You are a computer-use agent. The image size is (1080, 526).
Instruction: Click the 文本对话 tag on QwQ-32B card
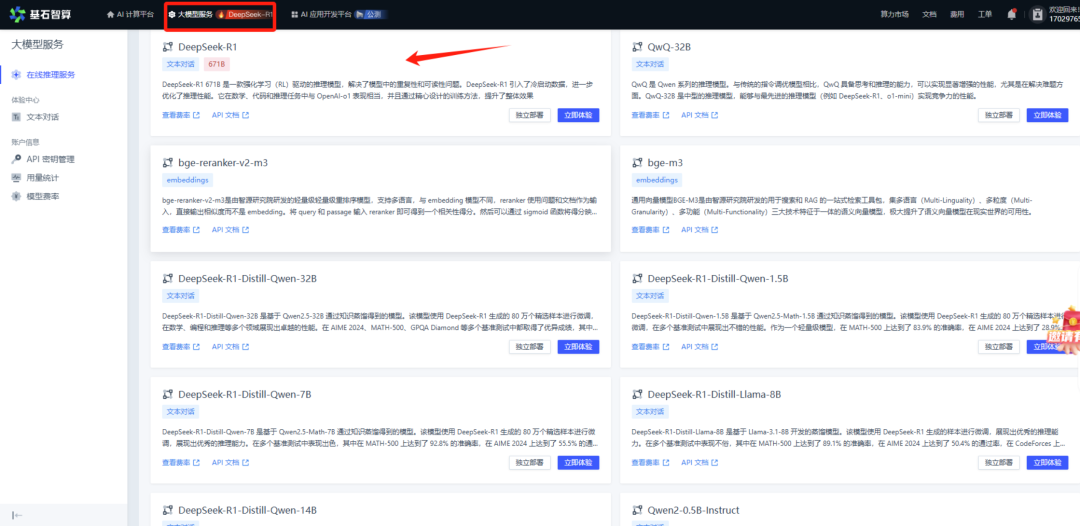coord(650,64)
